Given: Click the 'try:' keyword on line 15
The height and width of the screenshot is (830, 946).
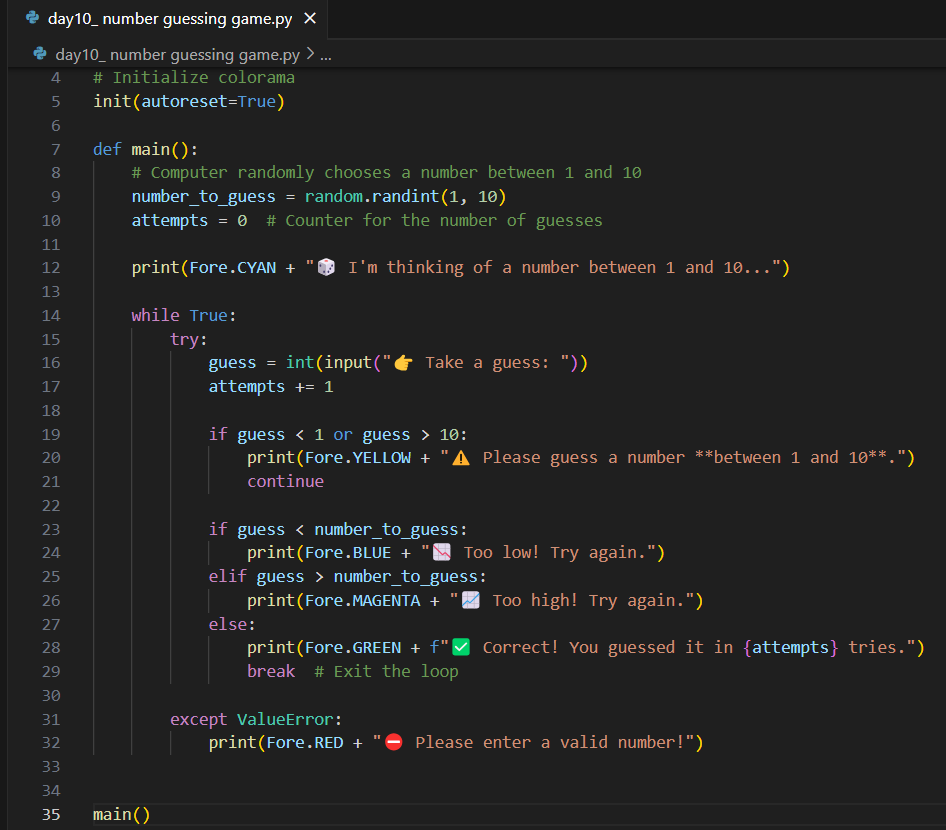Looking at the screenshot, I should (189, 340).
